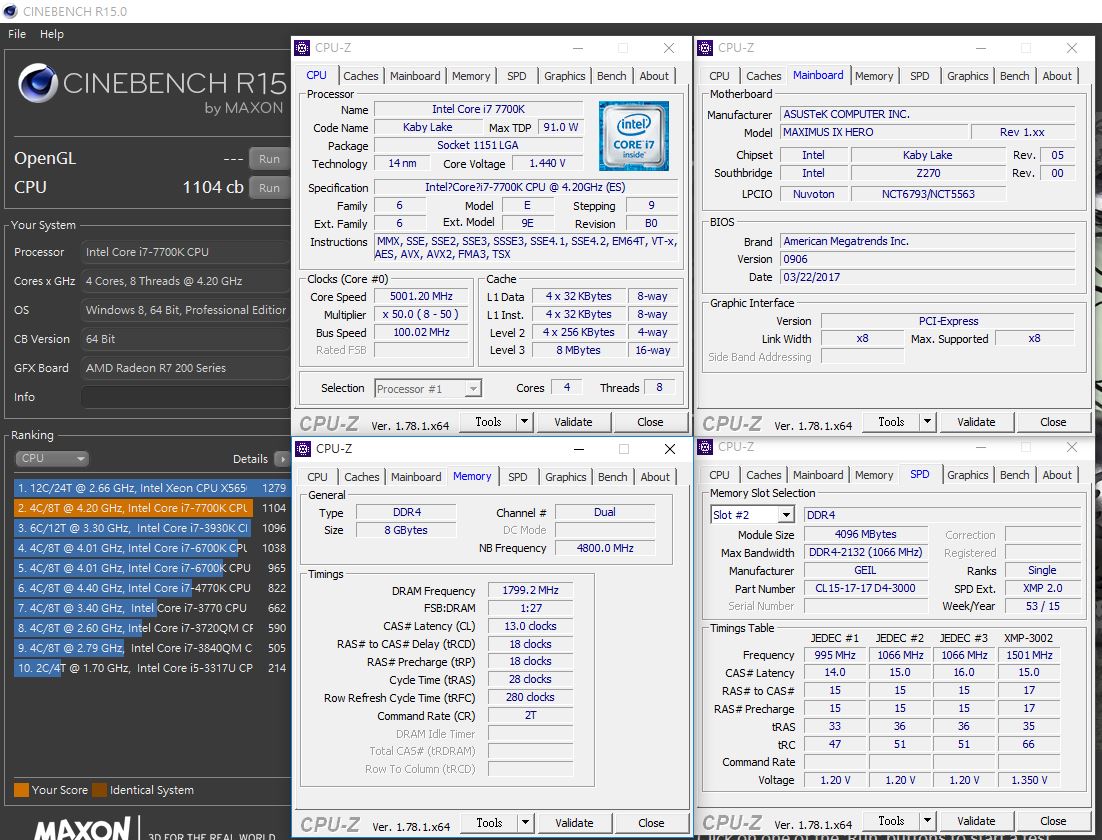Open Processor #1 selection dropdown
This screenshot has width=1102, height=840.
pyautogui.click(x=427, y=389)
